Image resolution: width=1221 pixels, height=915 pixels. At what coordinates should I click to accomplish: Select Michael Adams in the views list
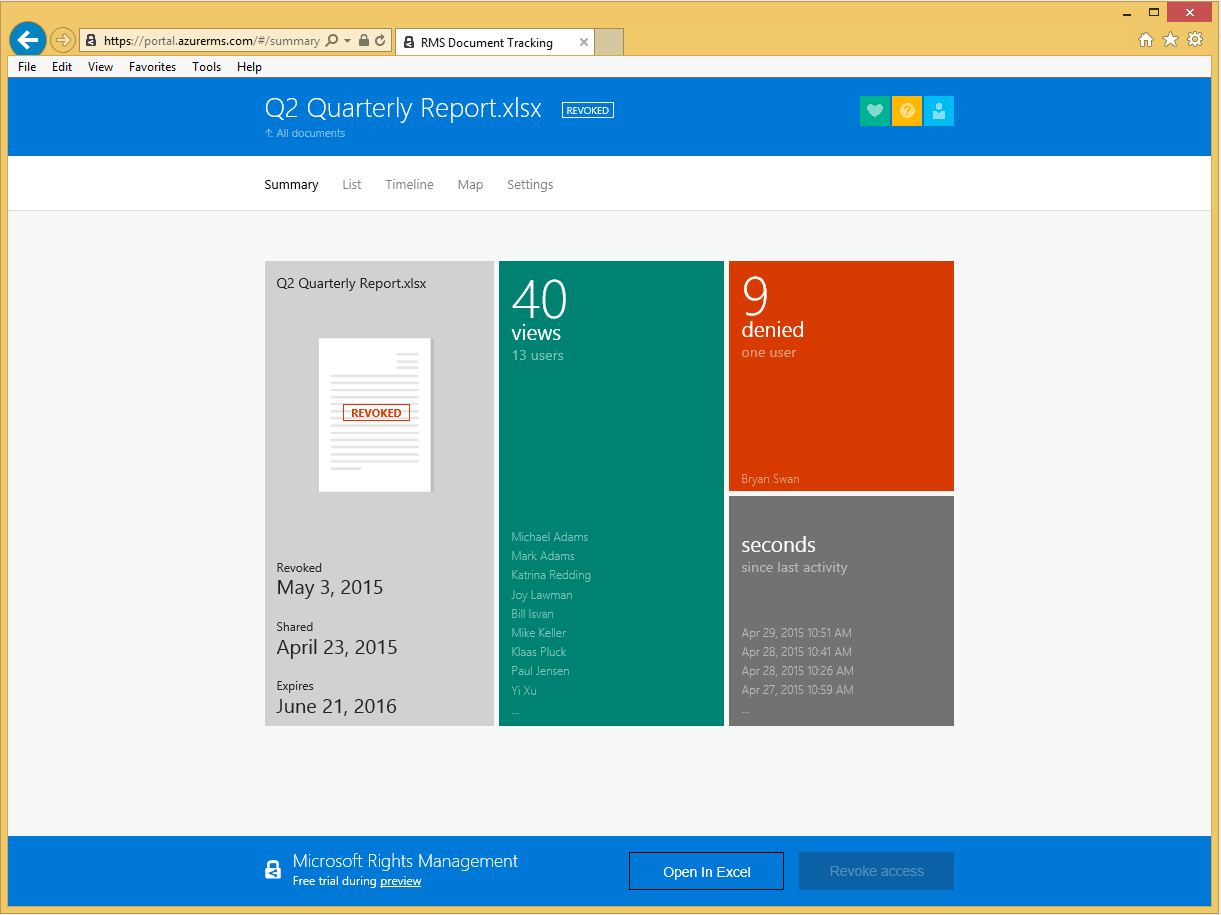[549, 537]
